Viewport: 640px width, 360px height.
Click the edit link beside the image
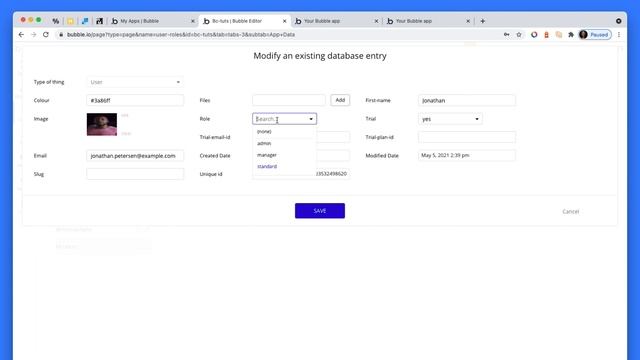pos(125,116)
